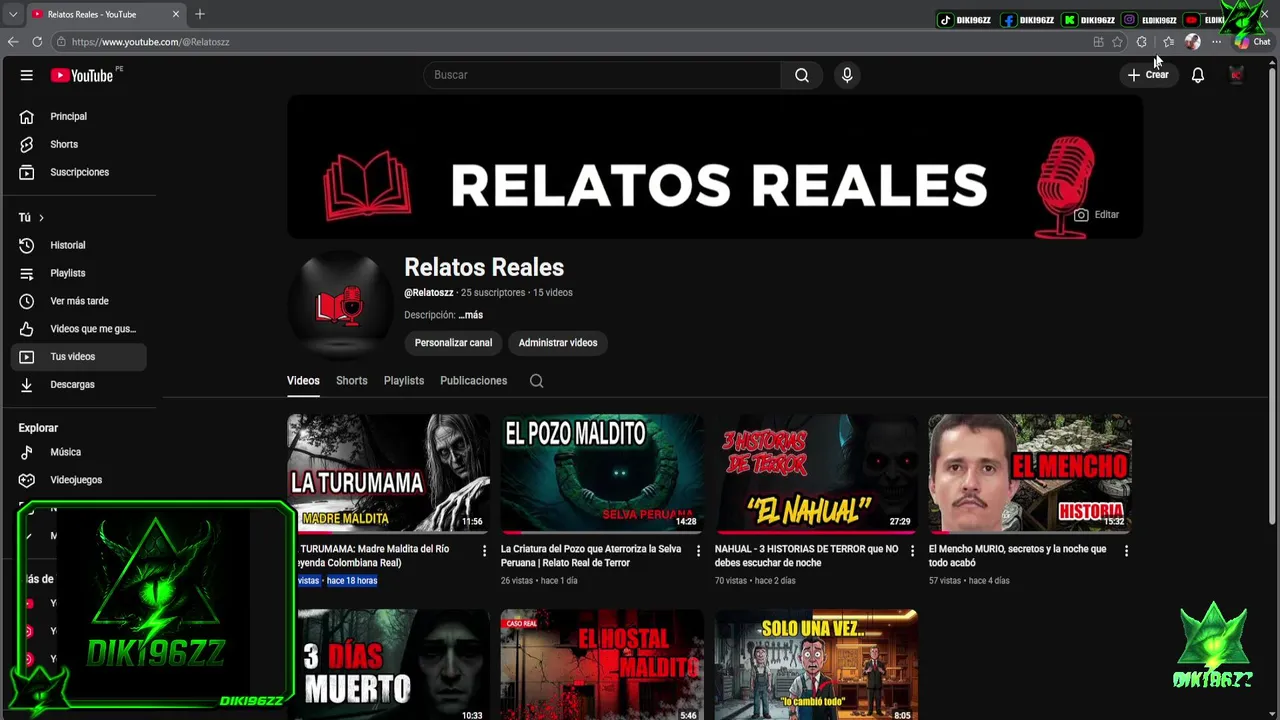Select the Shorts channel tab

[351, 381]
